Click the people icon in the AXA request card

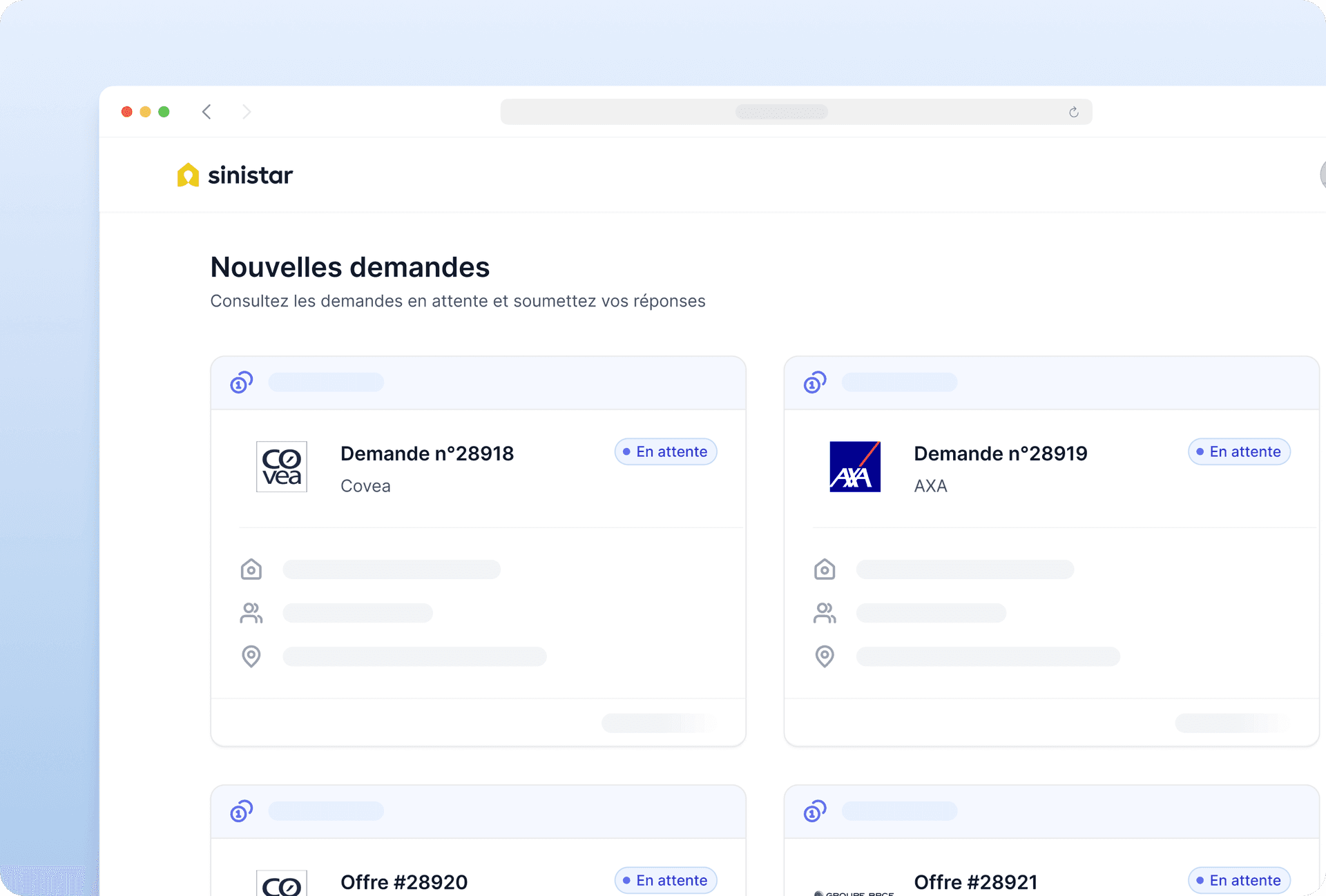[x=825, y=612]
